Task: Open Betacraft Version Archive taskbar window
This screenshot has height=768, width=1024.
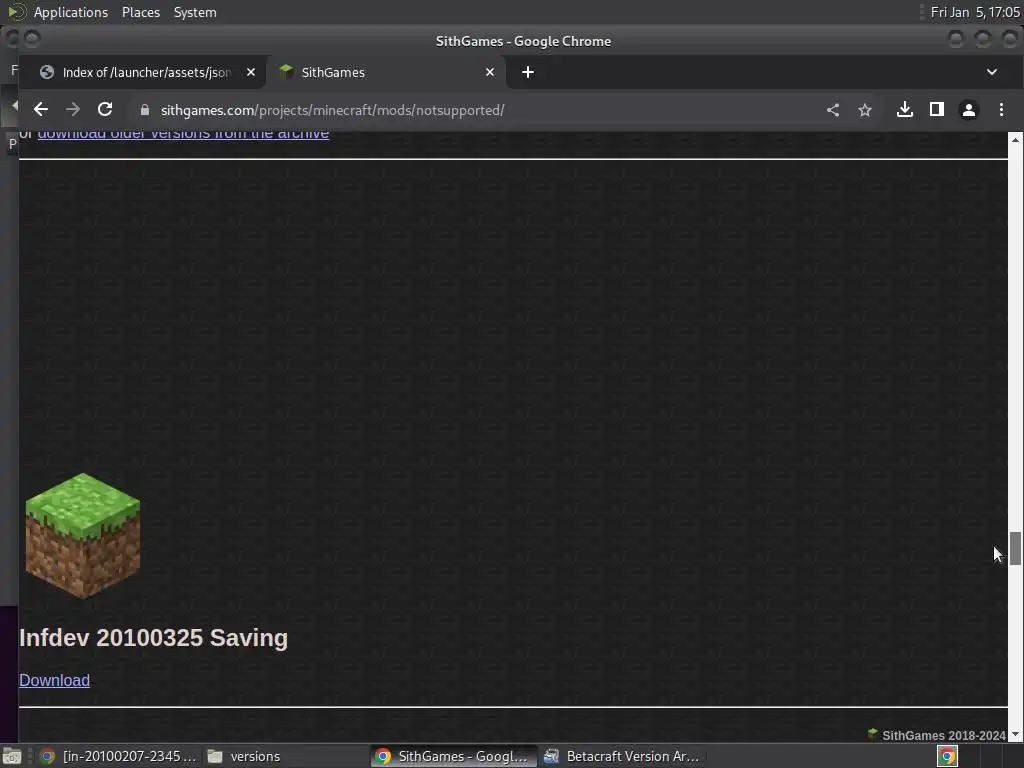Action: 622,756
